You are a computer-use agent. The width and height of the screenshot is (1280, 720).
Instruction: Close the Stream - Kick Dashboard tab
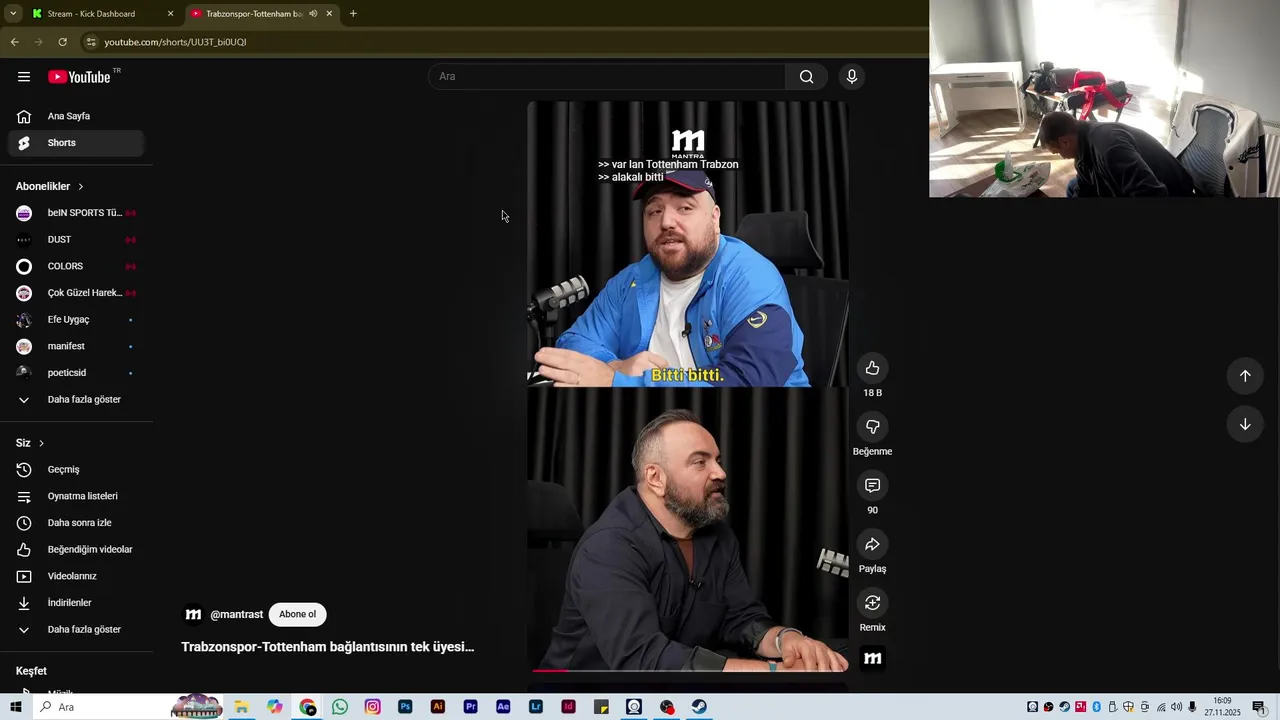(x=170, y=14)
